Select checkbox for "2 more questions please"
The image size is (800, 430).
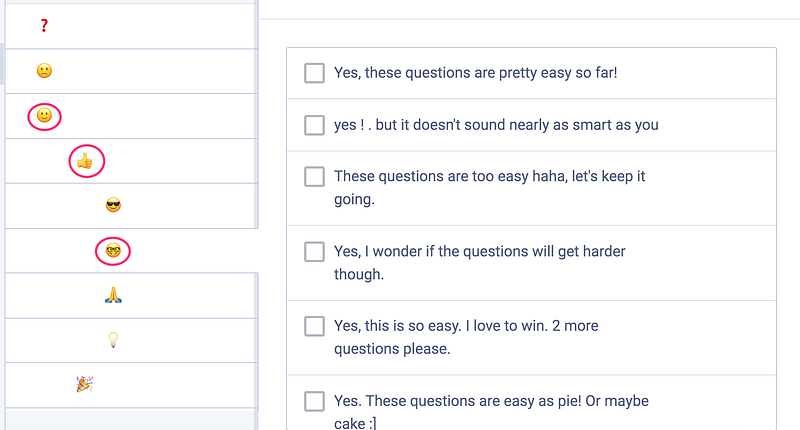(x=314, y=326)
